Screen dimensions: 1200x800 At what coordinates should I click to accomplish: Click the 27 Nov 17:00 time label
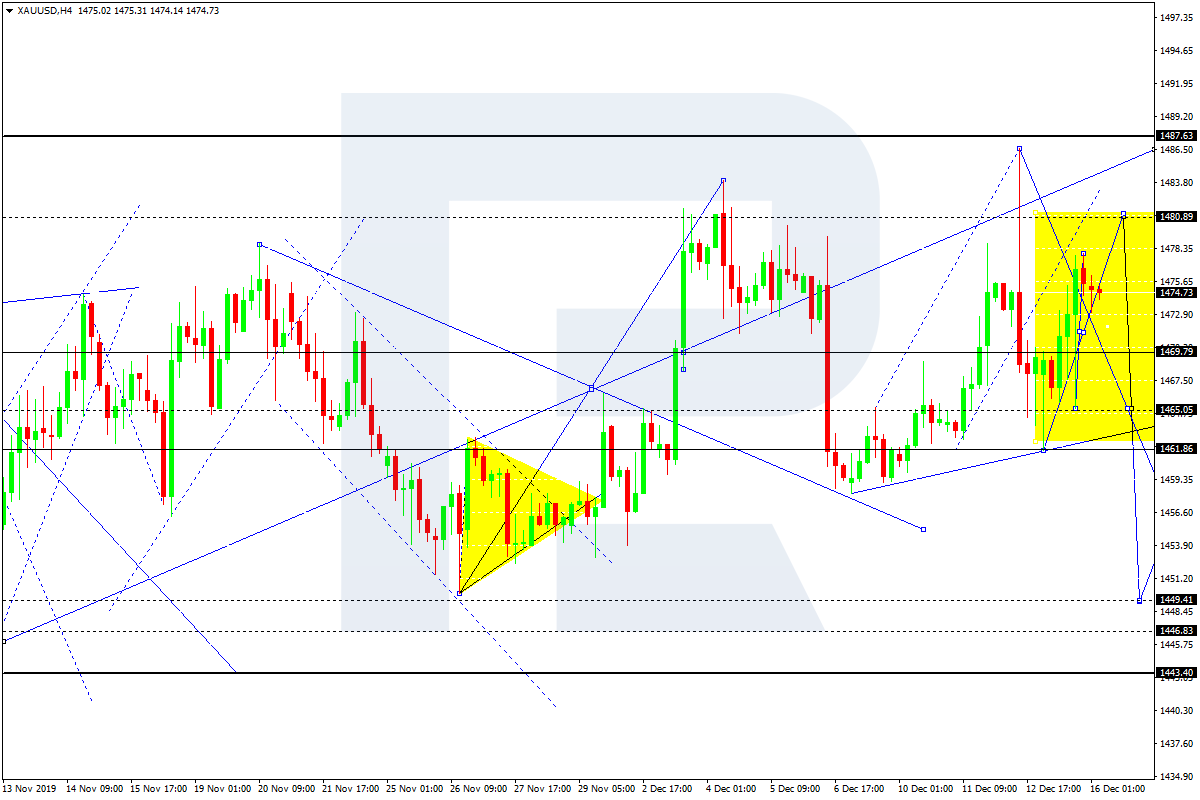click(x=544, y=789)
